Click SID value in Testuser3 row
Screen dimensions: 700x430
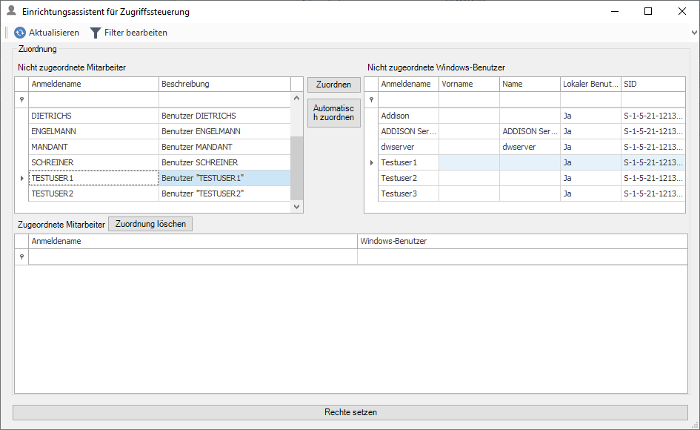point(653,194)
